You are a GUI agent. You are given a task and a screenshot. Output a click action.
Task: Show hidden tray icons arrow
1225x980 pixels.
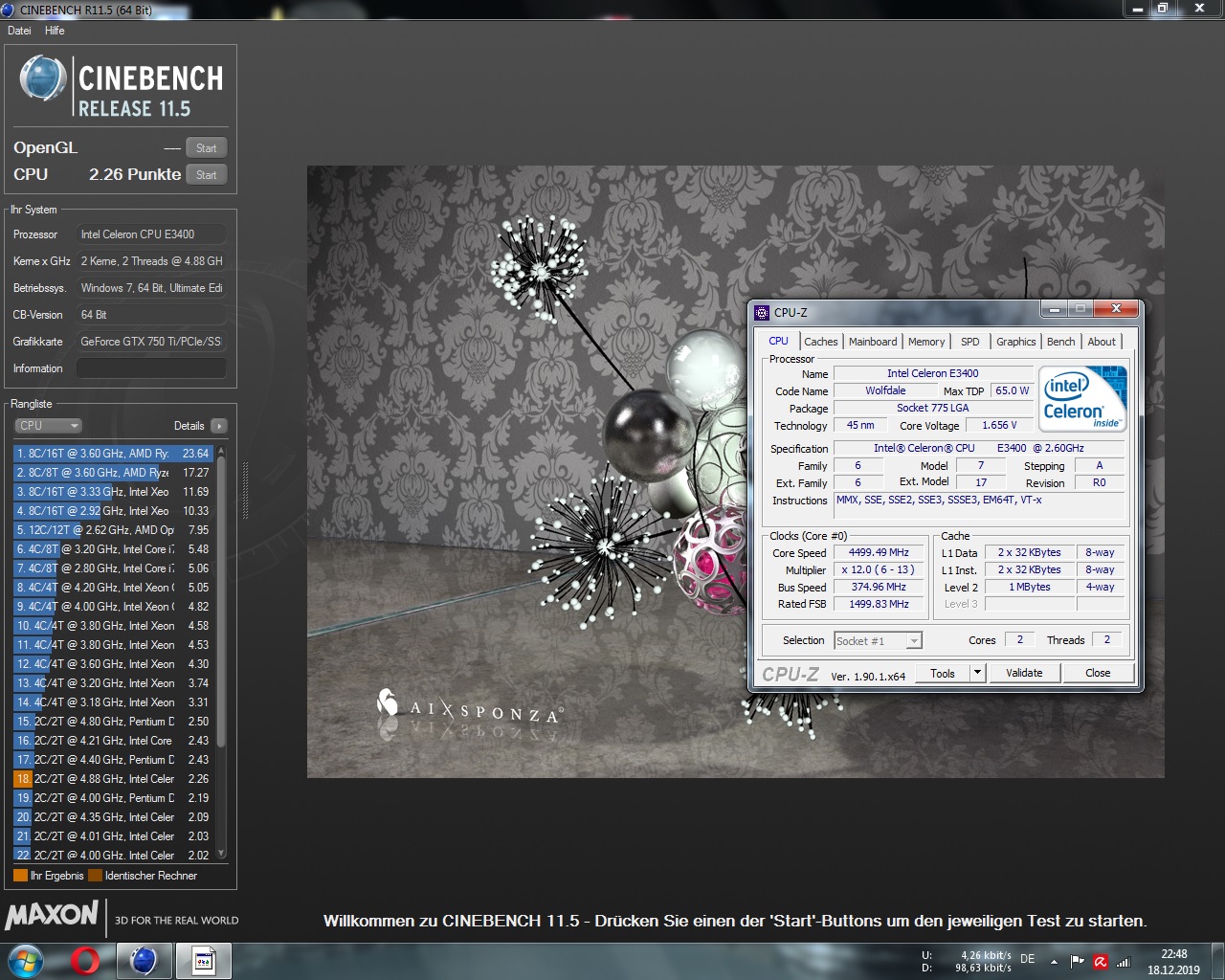pyautogui.click(x=1054, y=962)
